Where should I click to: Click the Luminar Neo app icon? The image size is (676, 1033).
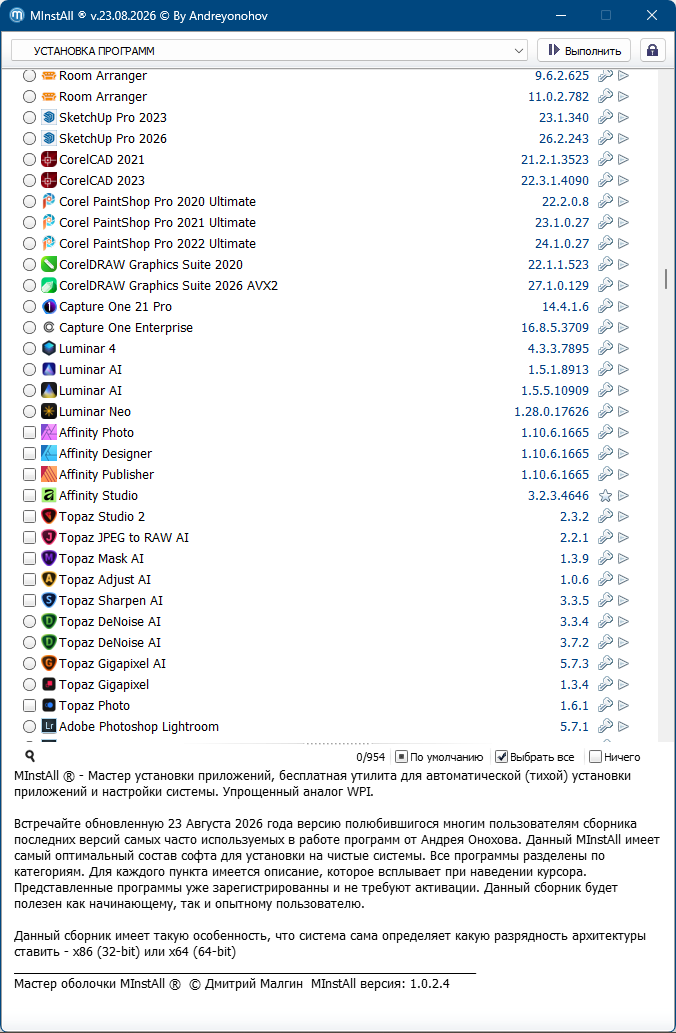click(x=49, y=411)
